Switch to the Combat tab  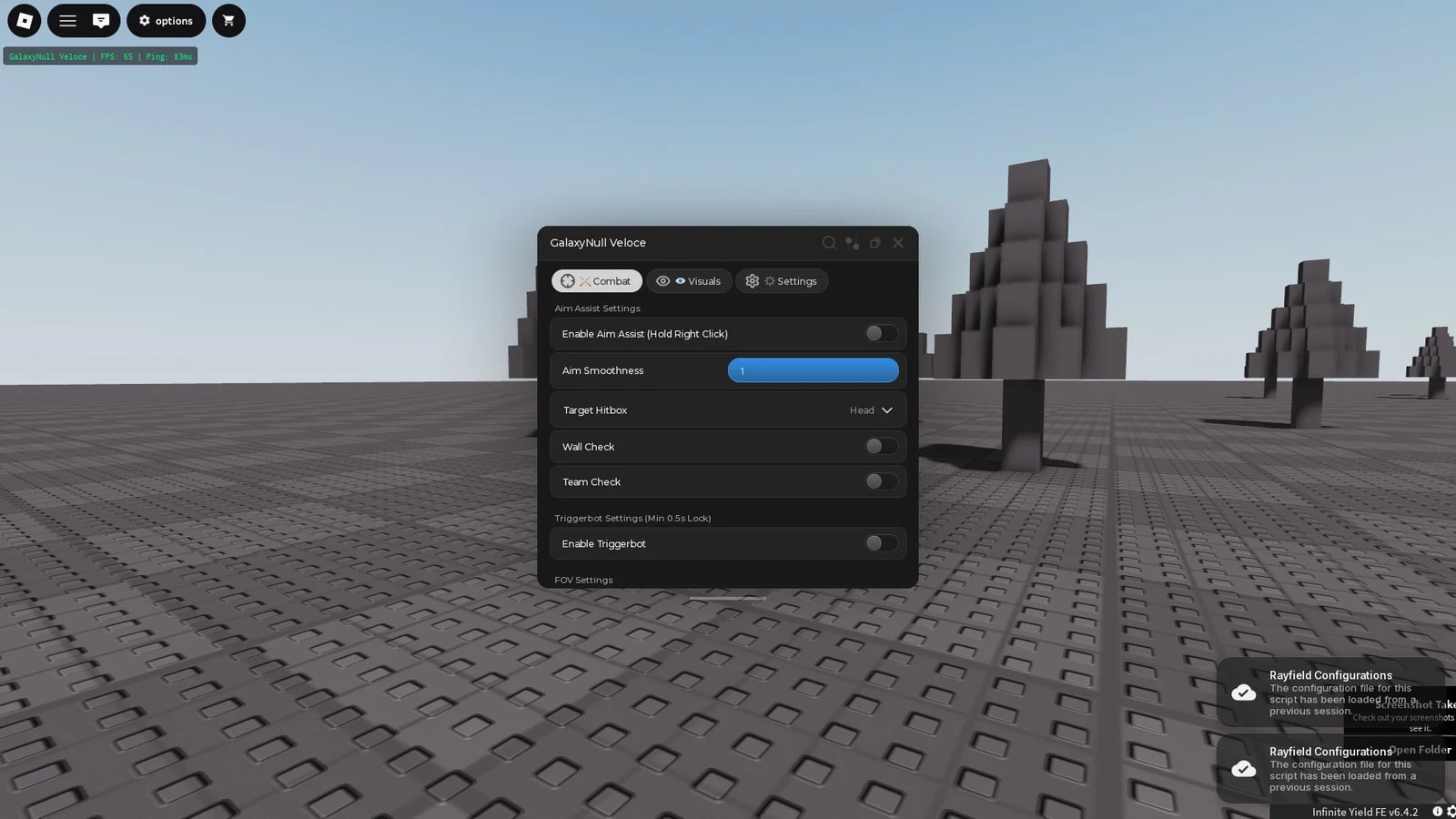597,281
